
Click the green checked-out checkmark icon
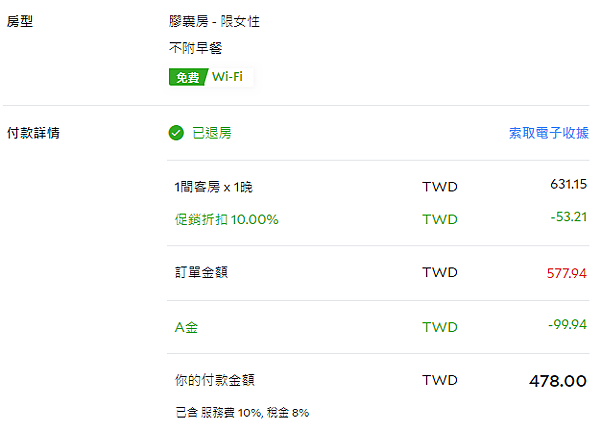(x=176, y=133)
